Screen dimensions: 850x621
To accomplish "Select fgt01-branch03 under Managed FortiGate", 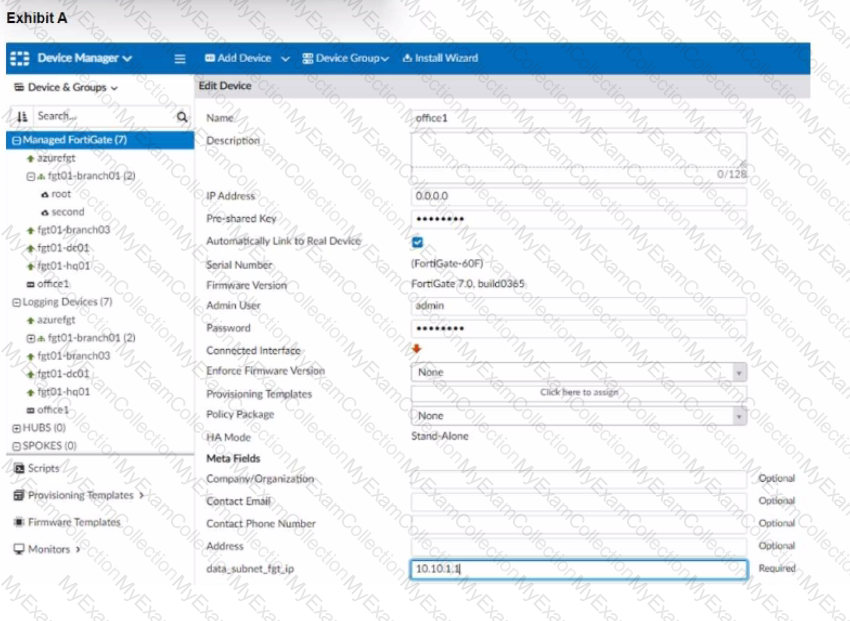I will (x=73, y=230).
